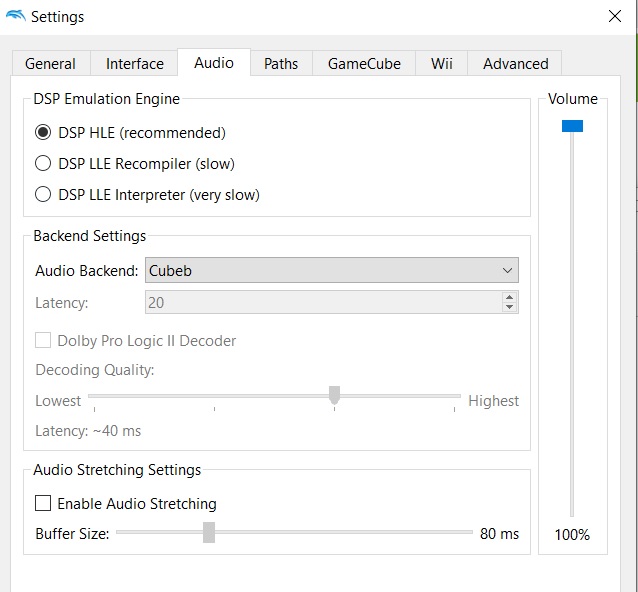638x592 pixels.
Task: Toggle Dolby Pro Logic II Decoder checkbox
Action: [x=43, y=341]
